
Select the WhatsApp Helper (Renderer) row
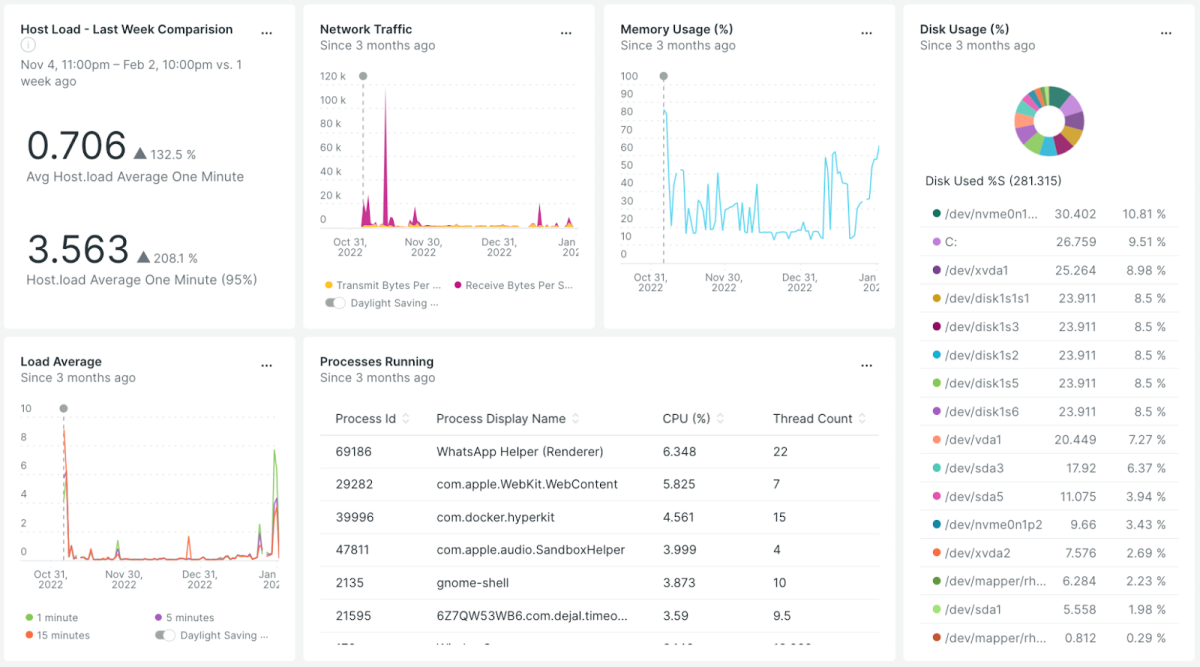click(519, 452)
